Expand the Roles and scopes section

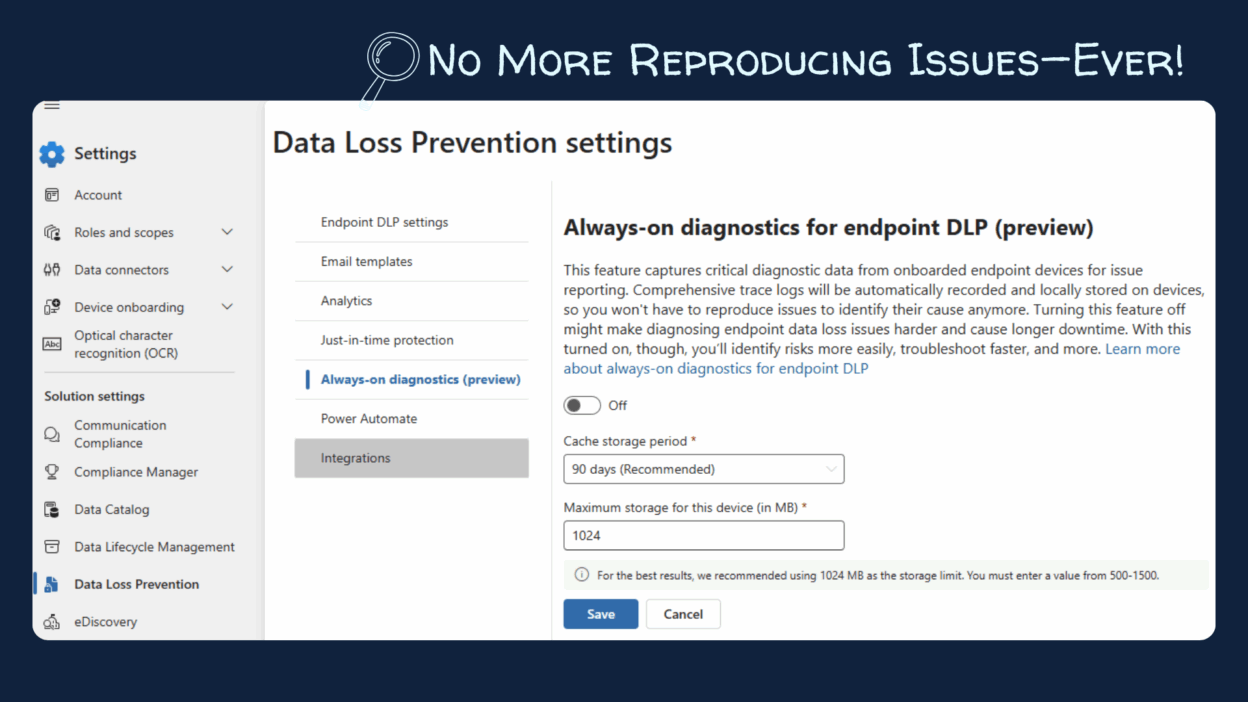pos(227,232)
